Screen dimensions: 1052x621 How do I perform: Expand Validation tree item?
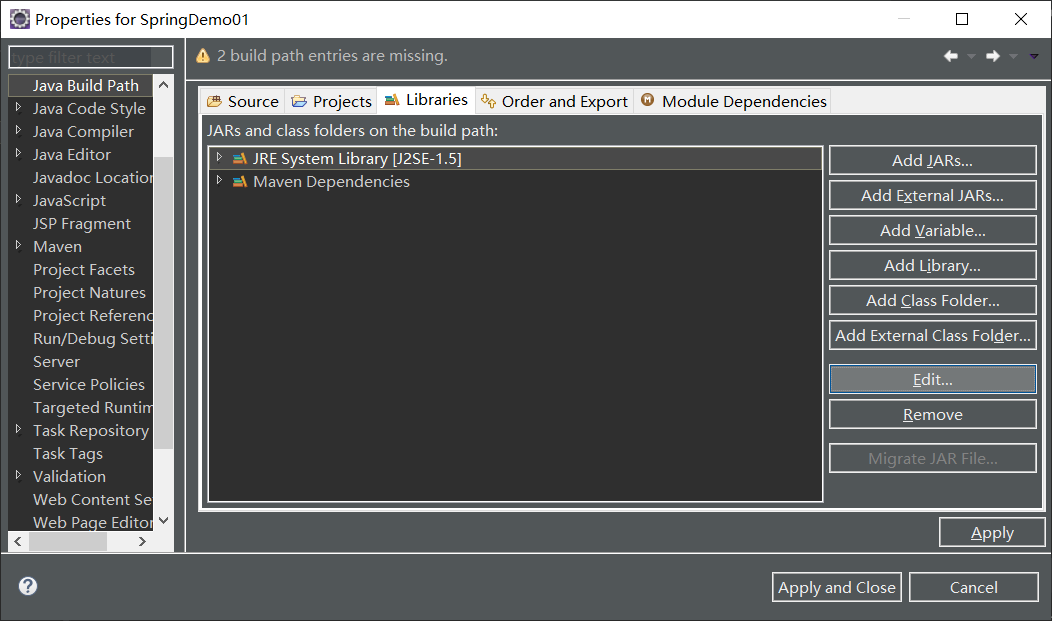(18, 475)
